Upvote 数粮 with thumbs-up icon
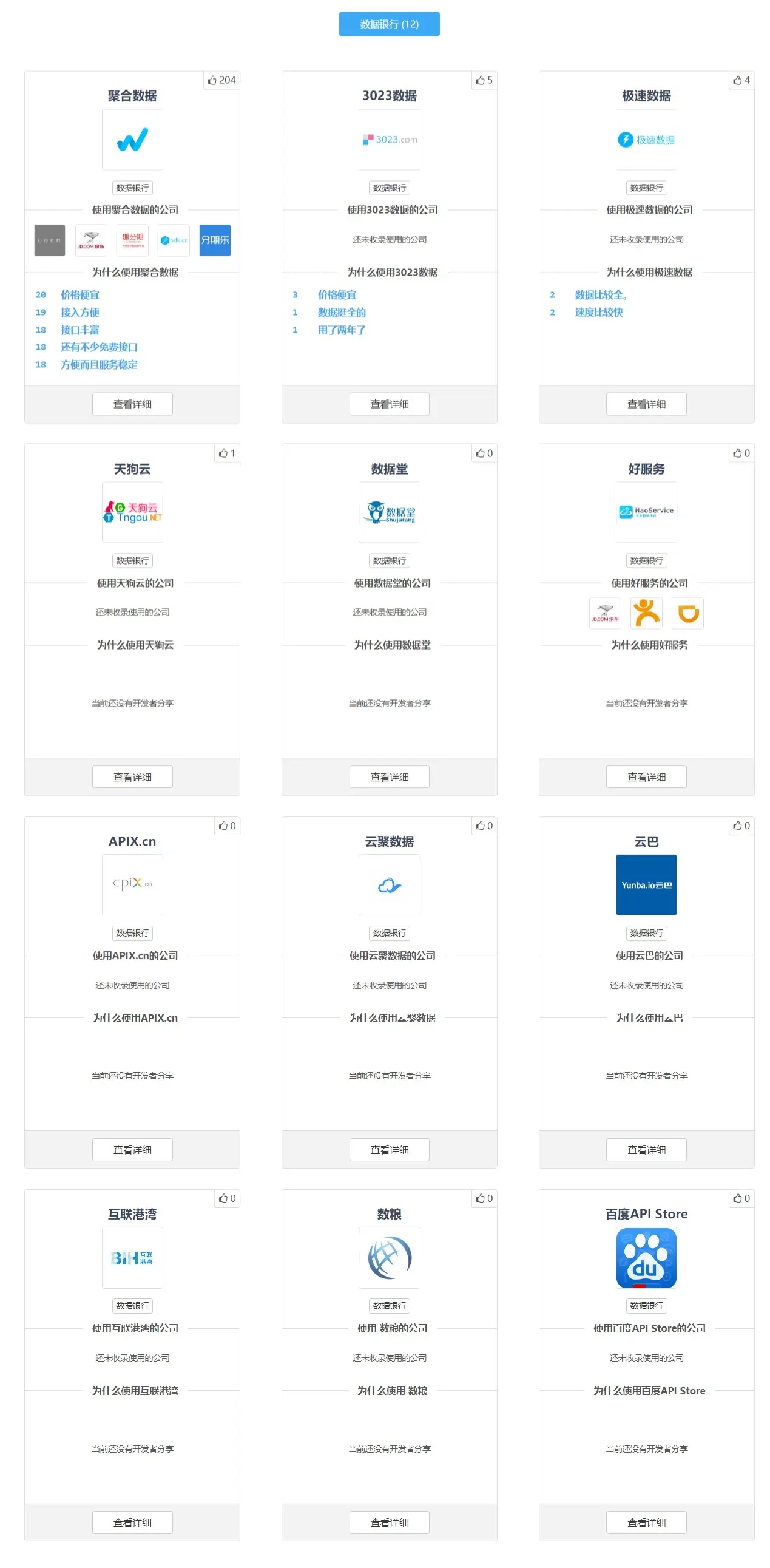The height and width of the screenshot is (1568, 770). pyautogui.click(x=484, y=1198)
